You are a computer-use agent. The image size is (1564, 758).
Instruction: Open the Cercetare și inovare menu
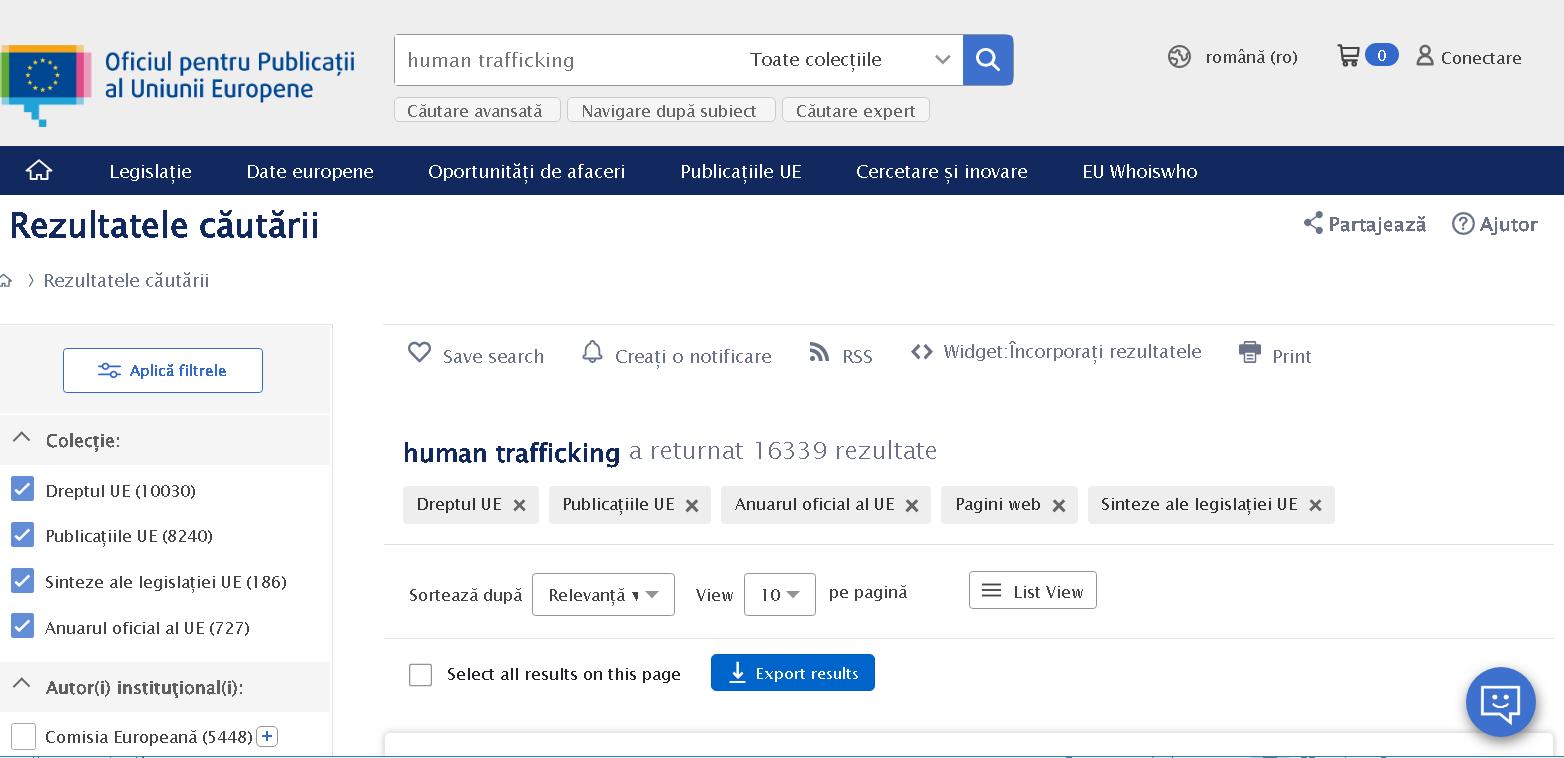[x=942, y=171]
